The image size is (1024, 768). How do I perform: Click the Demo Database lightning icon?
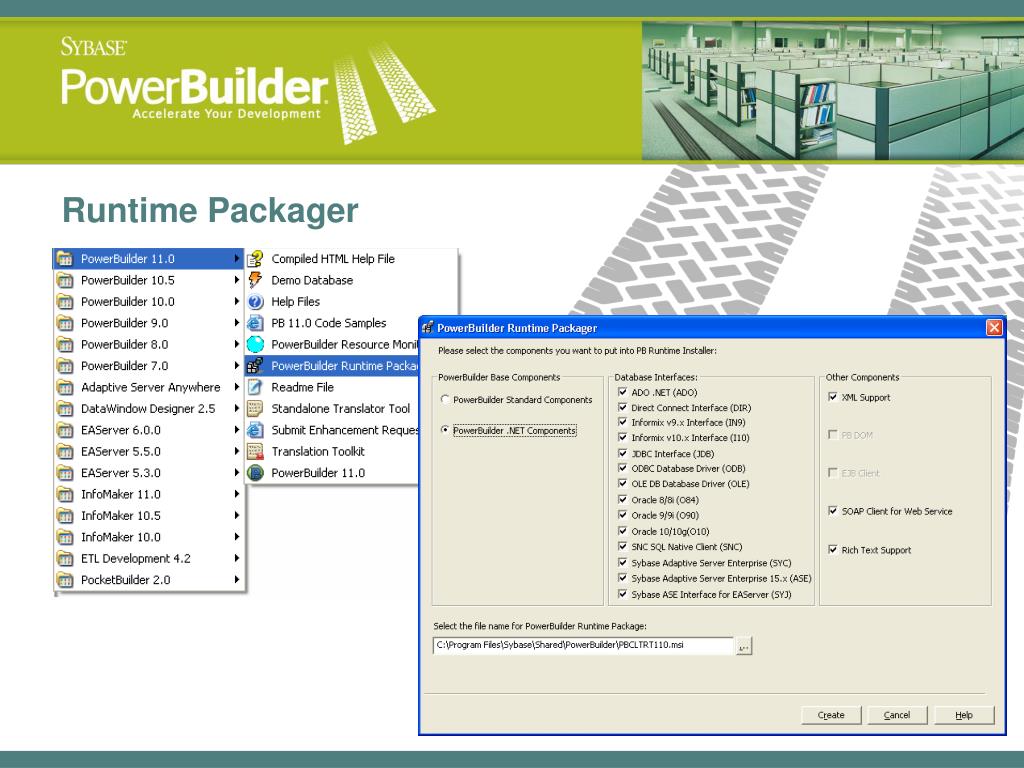pos(255,280)
